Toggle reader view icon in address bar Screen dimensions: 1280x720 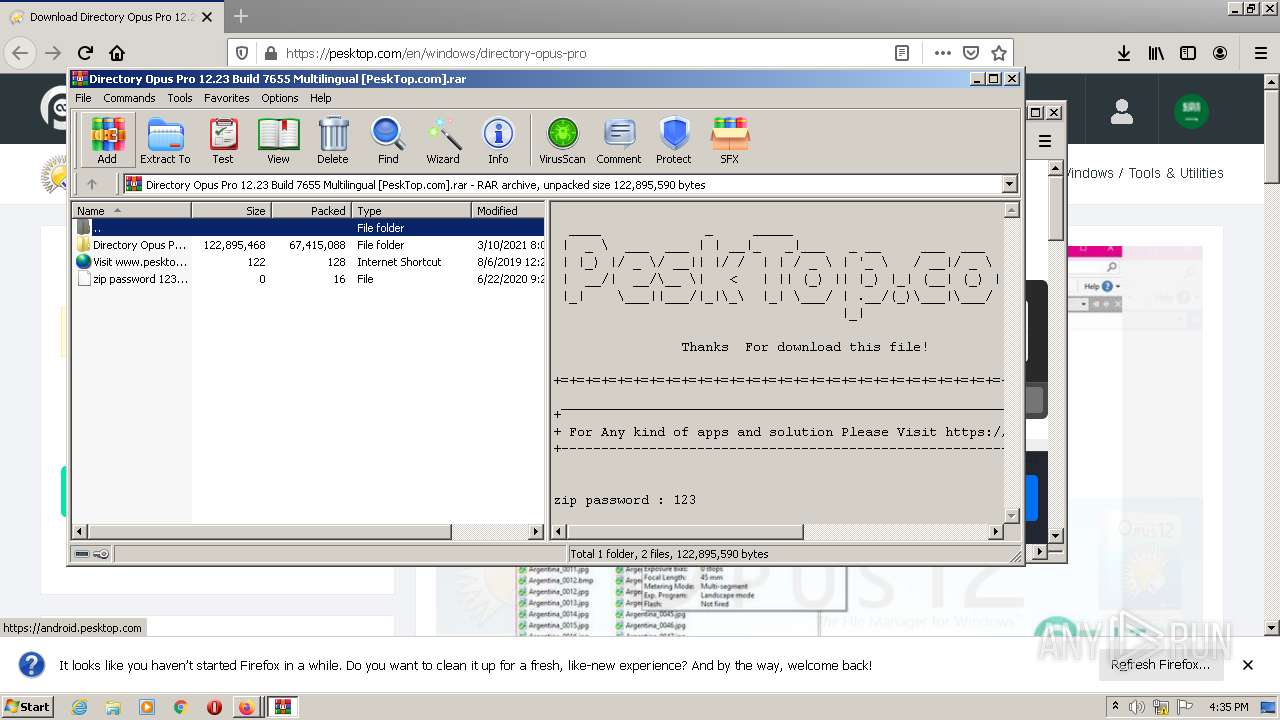point(902,53)
